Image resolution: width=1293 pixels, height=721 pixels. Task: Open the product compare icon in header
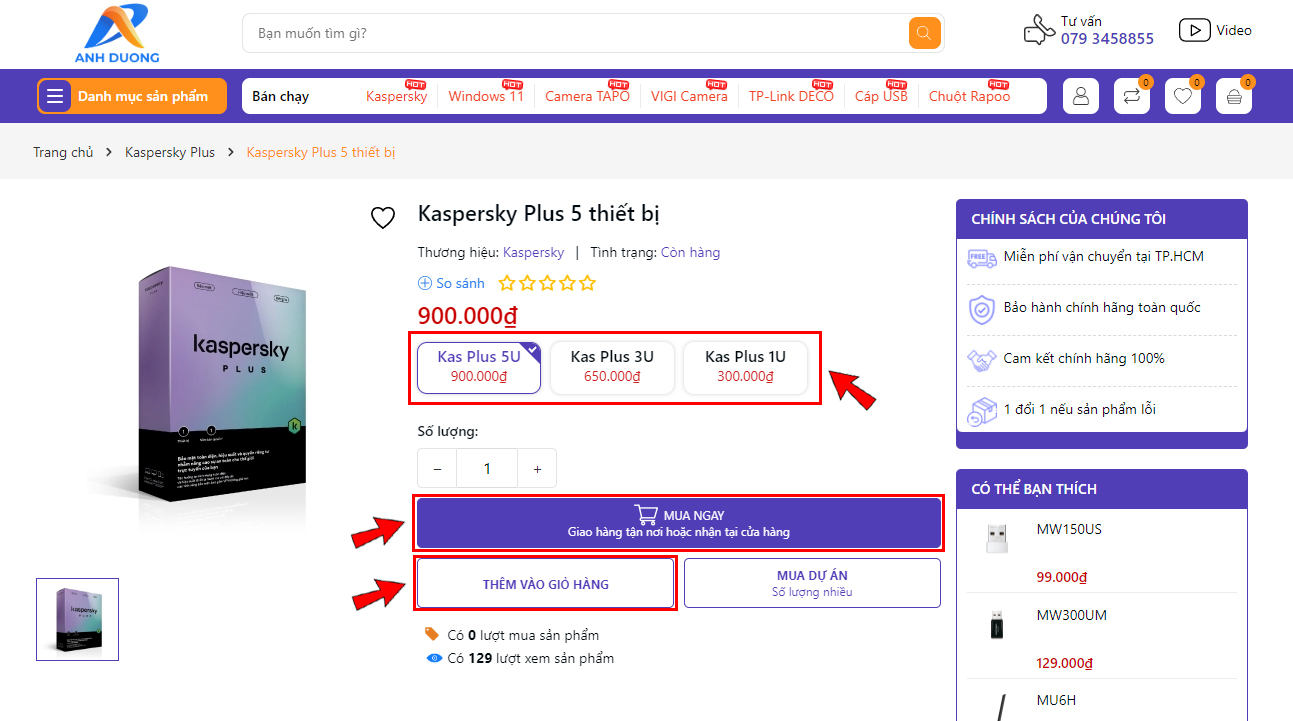tap(1132, 96)
